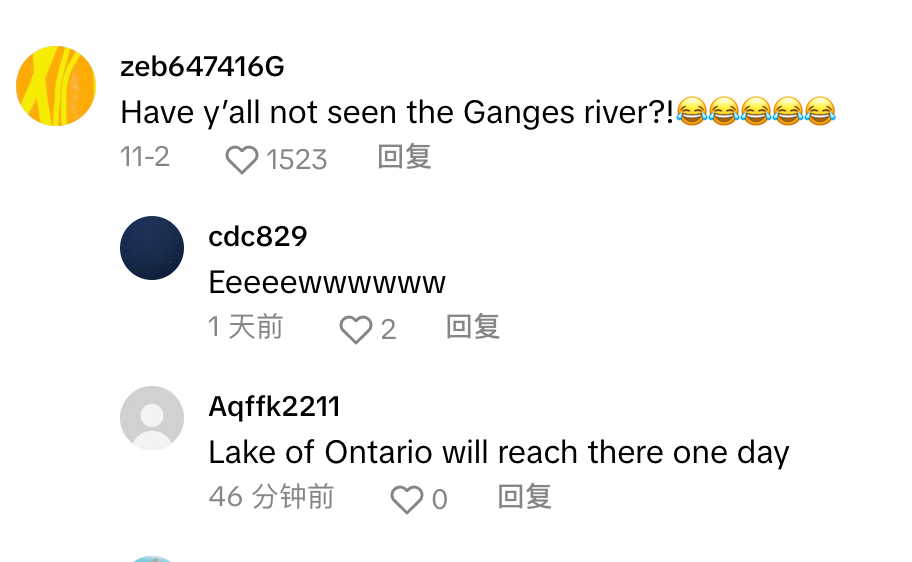The height and width of the screenshot is (562, 912).
Task: Like cdc829's Eeeeewwwwww comment
Action: tap(355, 329)
